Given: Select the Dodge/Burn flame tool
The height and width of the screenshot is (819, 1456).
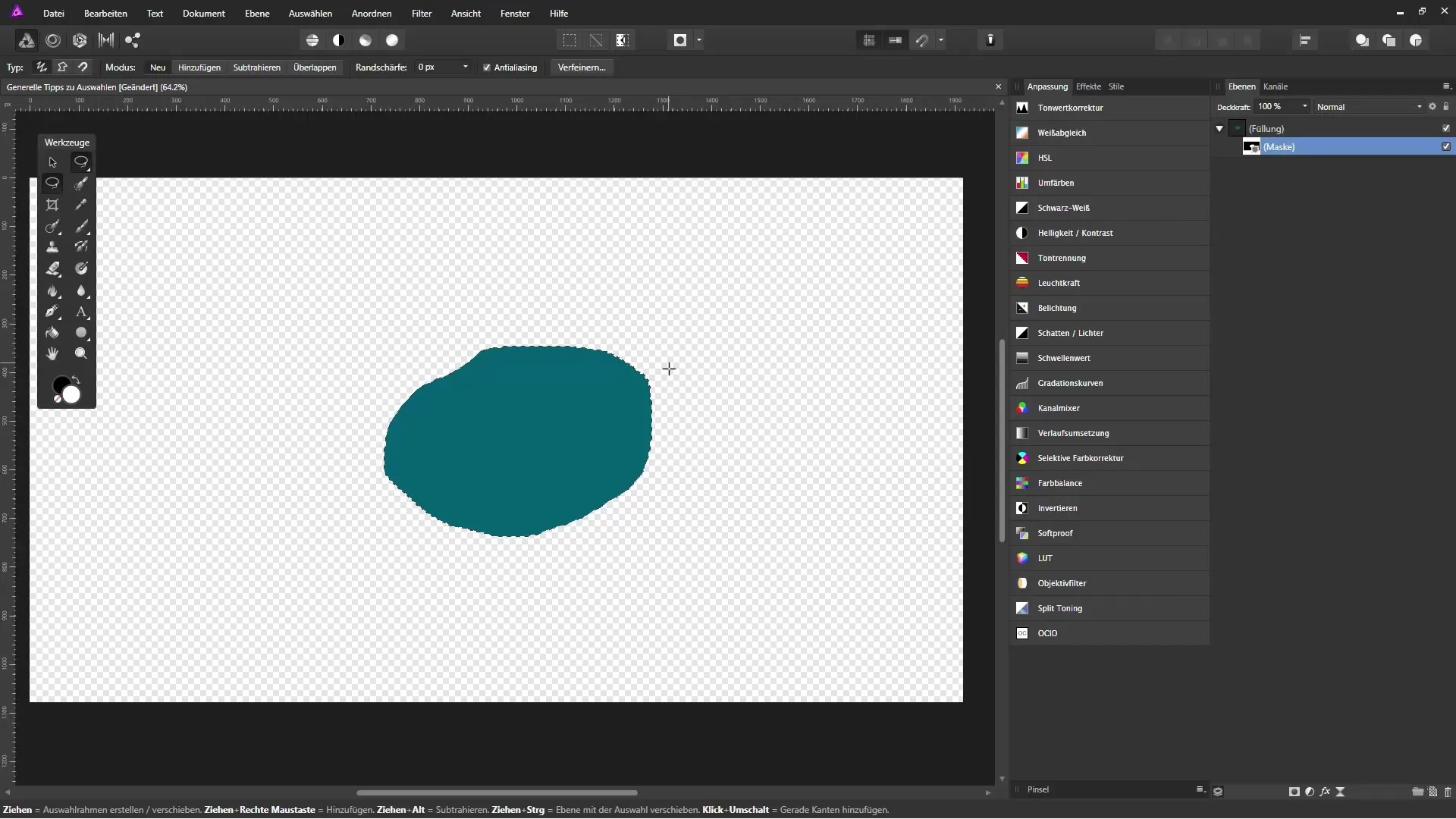Looking at the screenshot, I should click(x=52, y=291).
